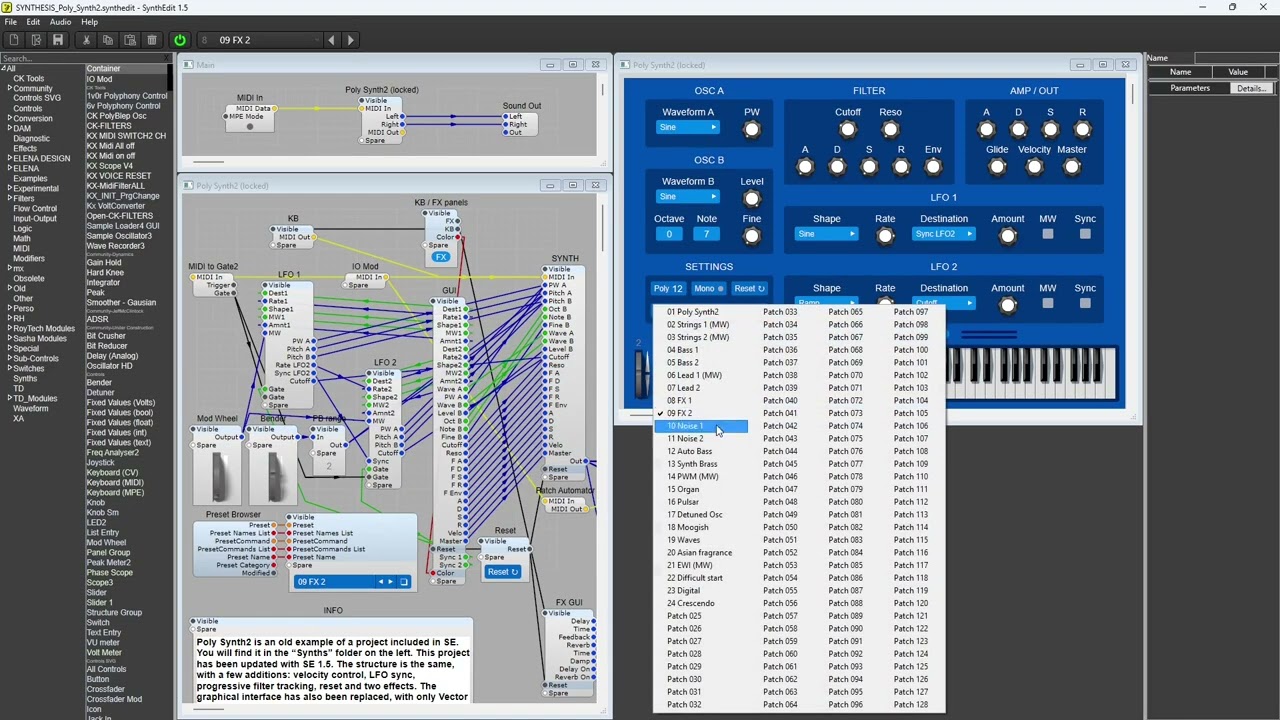The width and height of the screenshot is (1280, 720).
Task: Click the LFO 2 Amount knob
Action: click(x=1007, y=305)
